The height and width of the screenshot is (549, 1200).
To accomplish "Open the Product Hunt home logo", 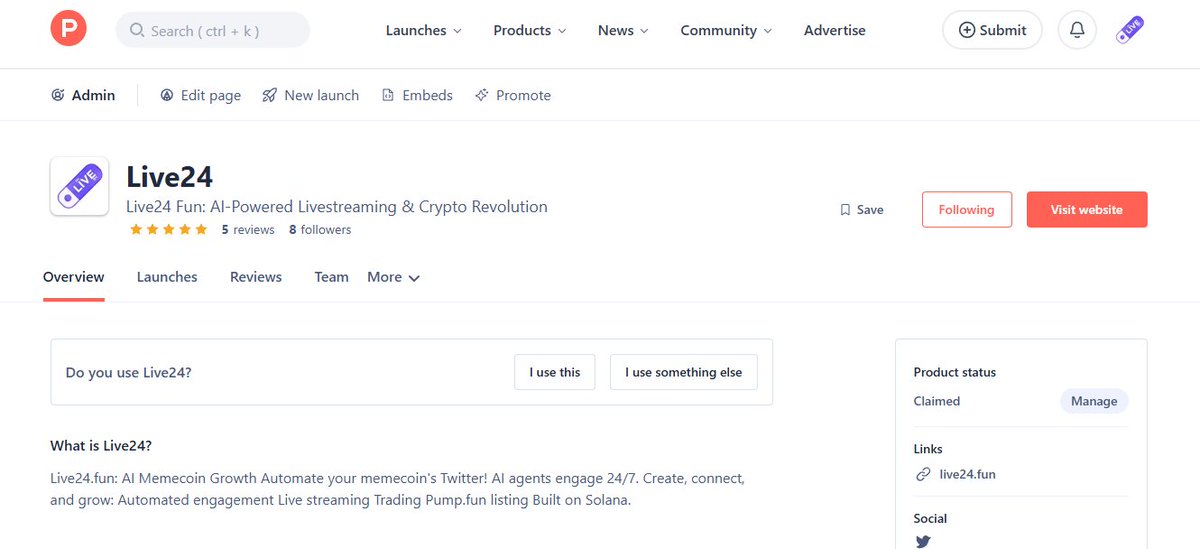I will click(69, 30).
